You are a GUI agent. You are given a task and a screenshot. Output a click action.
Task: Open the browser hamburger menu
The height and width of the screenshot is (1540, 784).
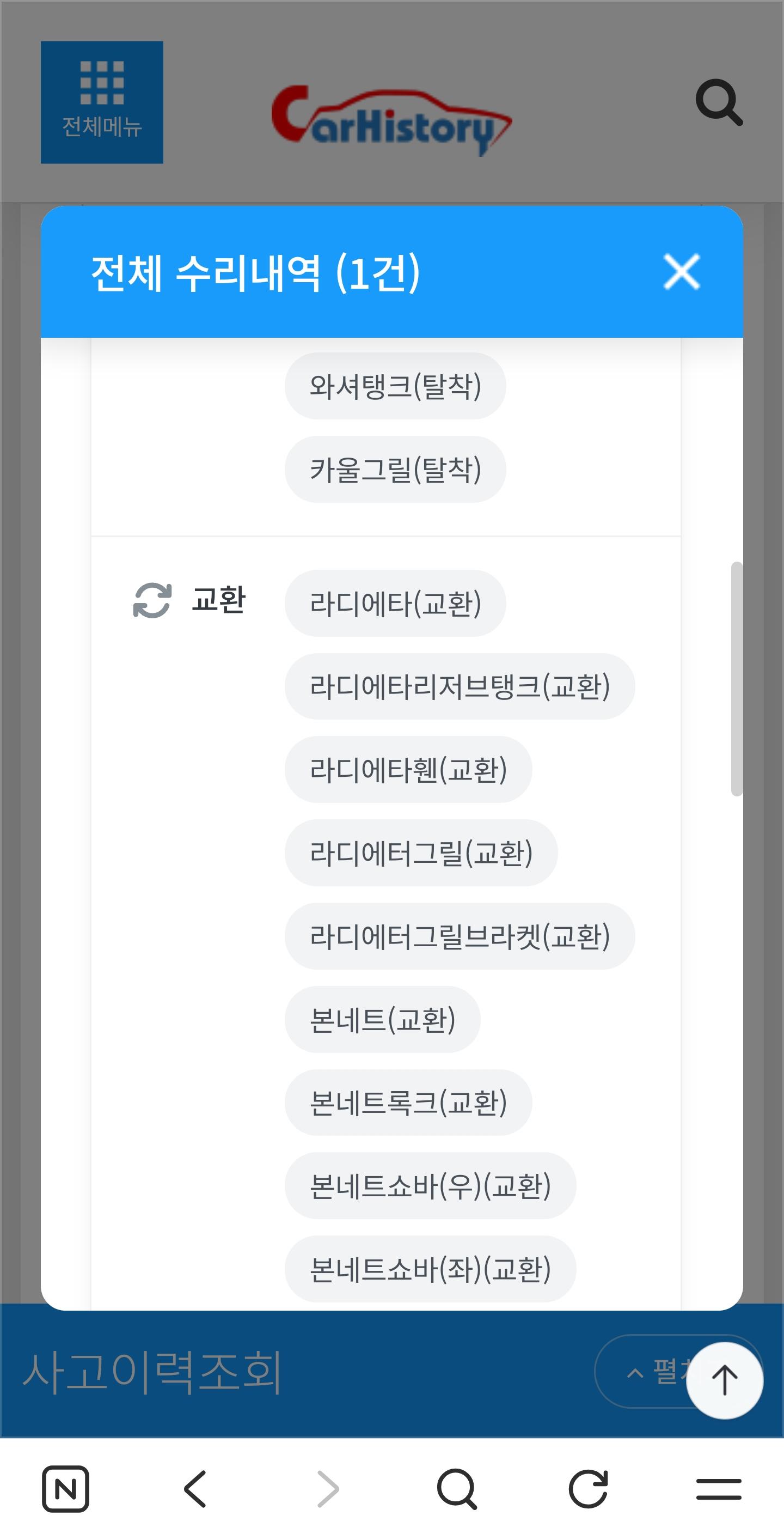click(x=718, y=1488)
